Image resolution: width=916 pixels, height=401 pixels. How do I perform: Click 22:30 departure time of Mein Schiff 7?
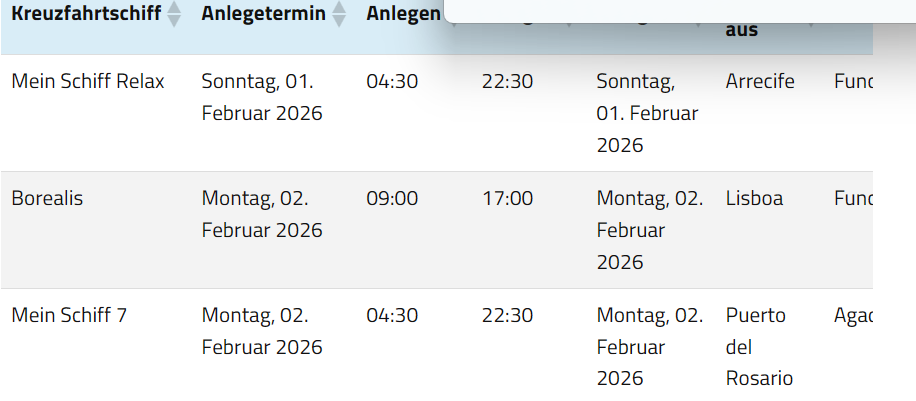507,315
